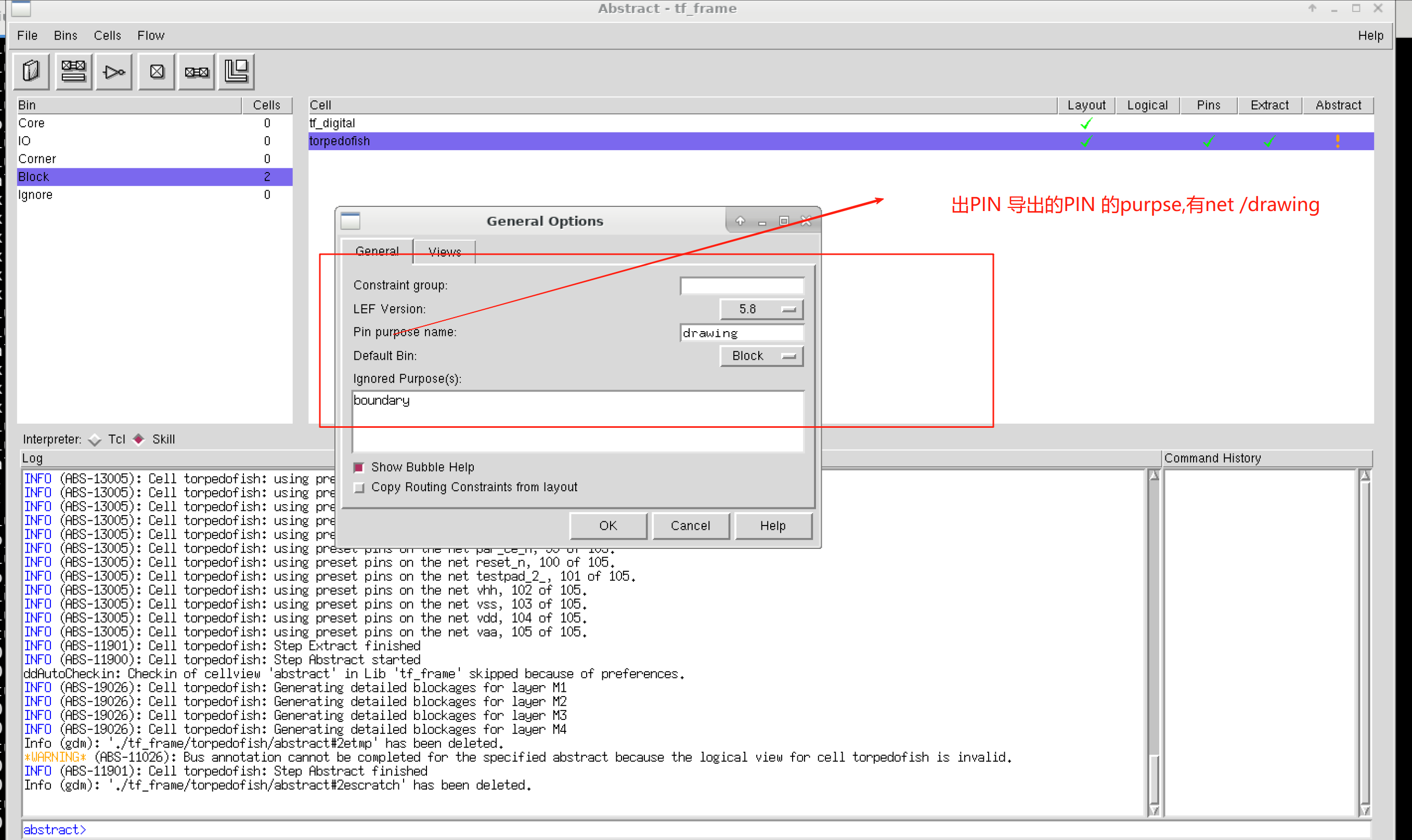Screen dimensions: 1412x840
Task: Click the Abstract warning mark for torpedofish
Action: (x=1337, y=141)
